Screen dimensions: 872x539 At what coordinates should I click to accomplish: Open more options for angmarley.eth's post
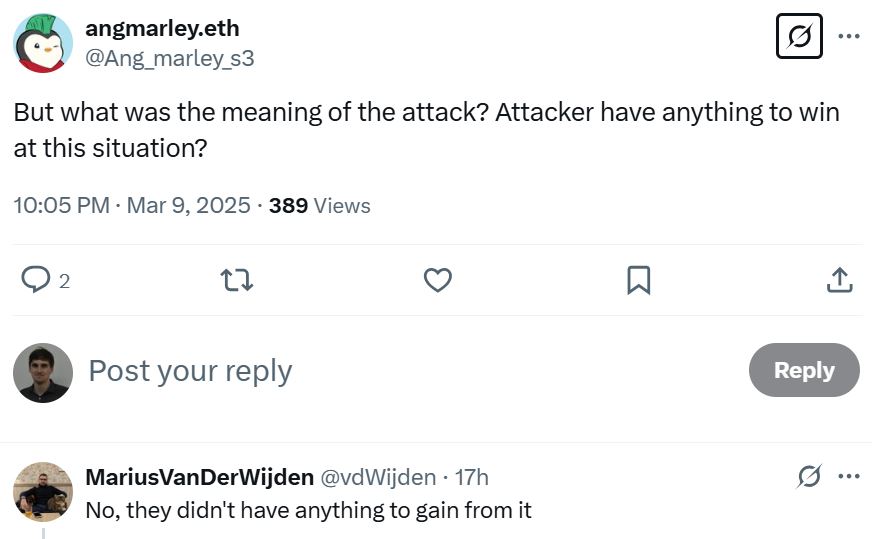coord(849,36)
